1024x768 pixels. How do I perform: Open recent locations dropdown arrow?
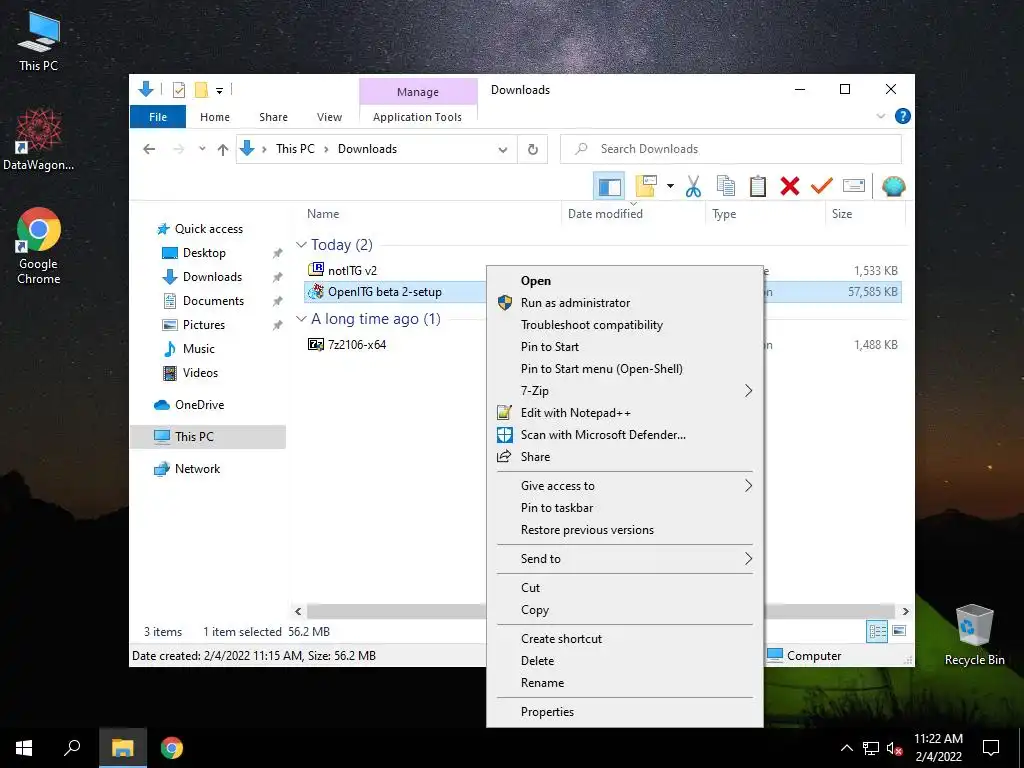202,149
